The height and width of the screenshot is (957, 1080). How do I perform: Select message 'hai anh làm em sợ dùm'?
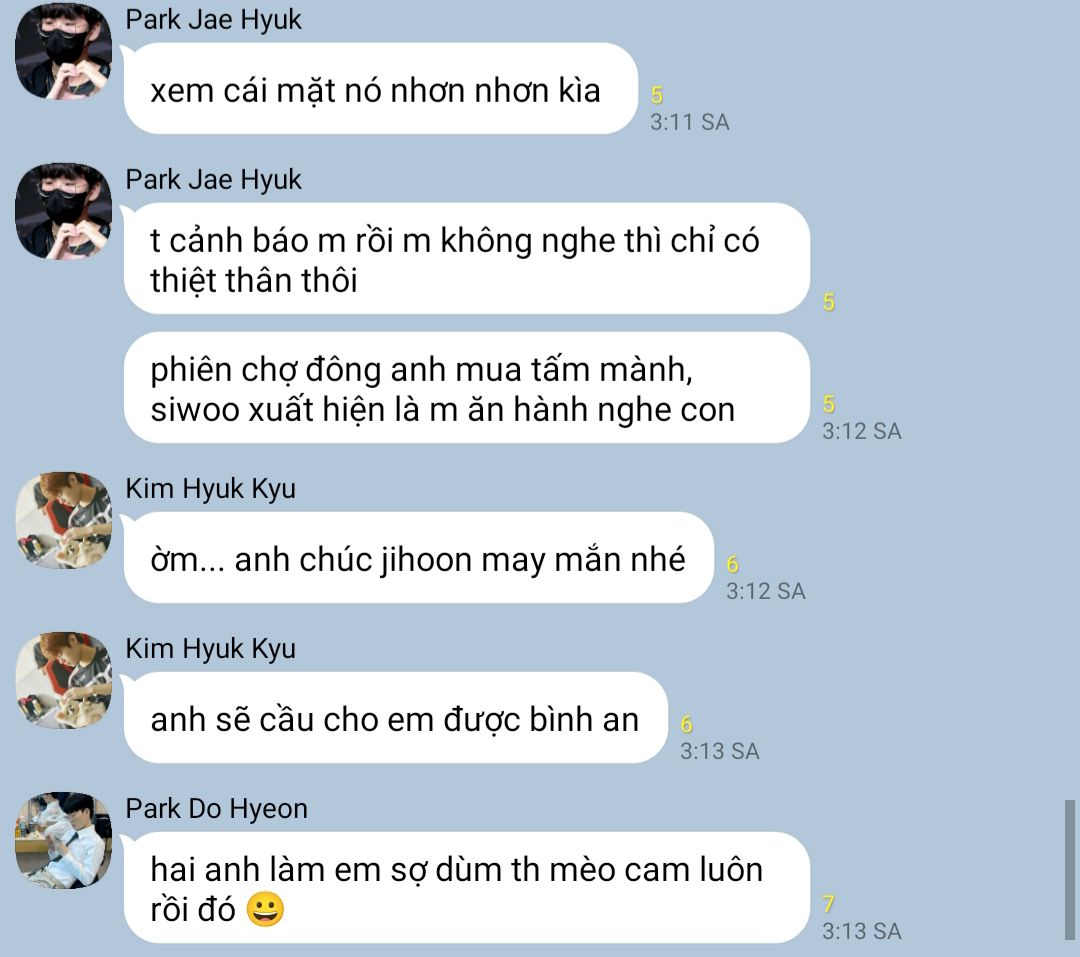pyautogui.click(x=466, y=887)
